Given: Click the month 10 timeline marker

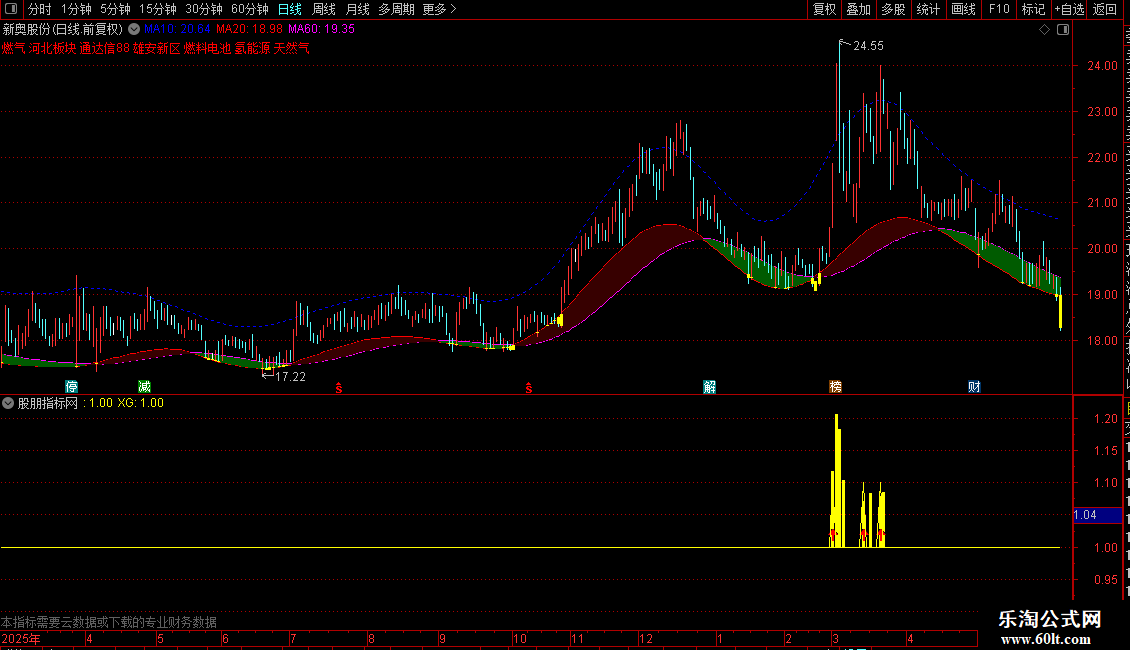Looking at the screenshot, I should pyautogui.click(x=520, y=638).
